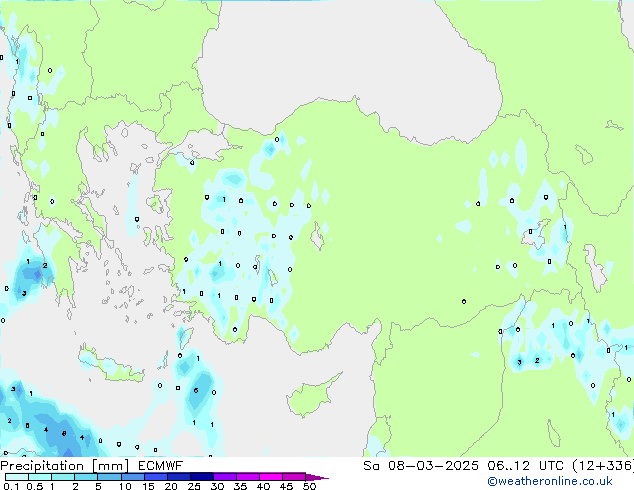Click the '06..12 UTC' time text

(525, 465)
